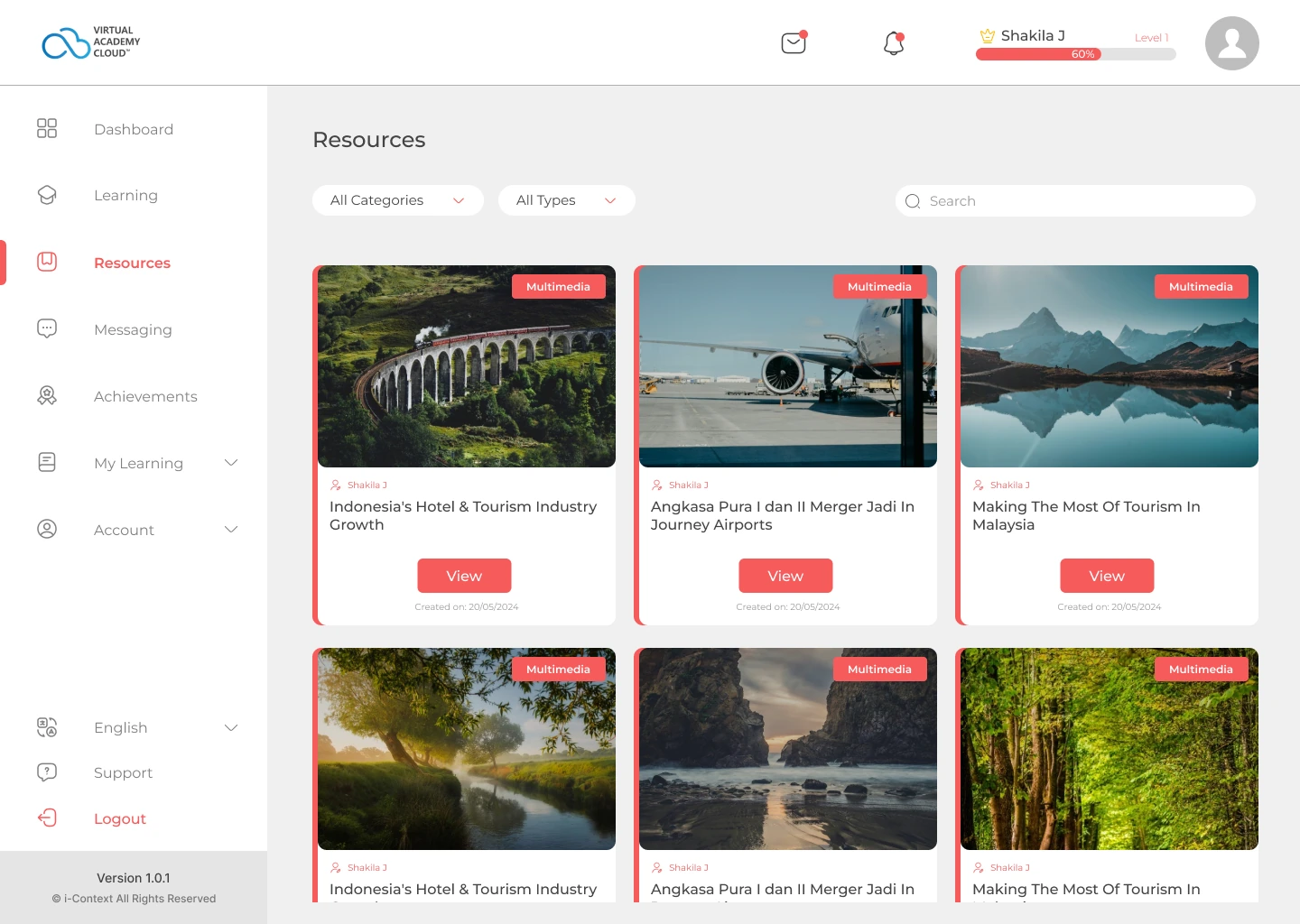
Task: Click the English language translate icon
Action: [x=47, y=727]
